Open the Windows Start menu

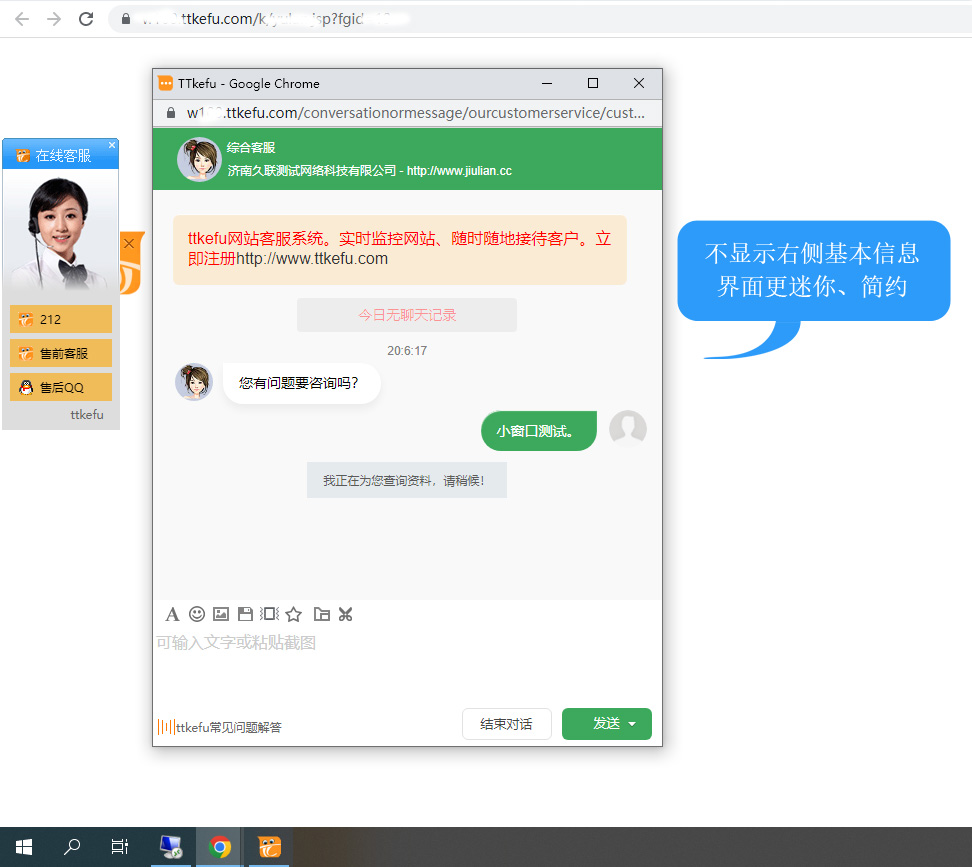(24, 847)
